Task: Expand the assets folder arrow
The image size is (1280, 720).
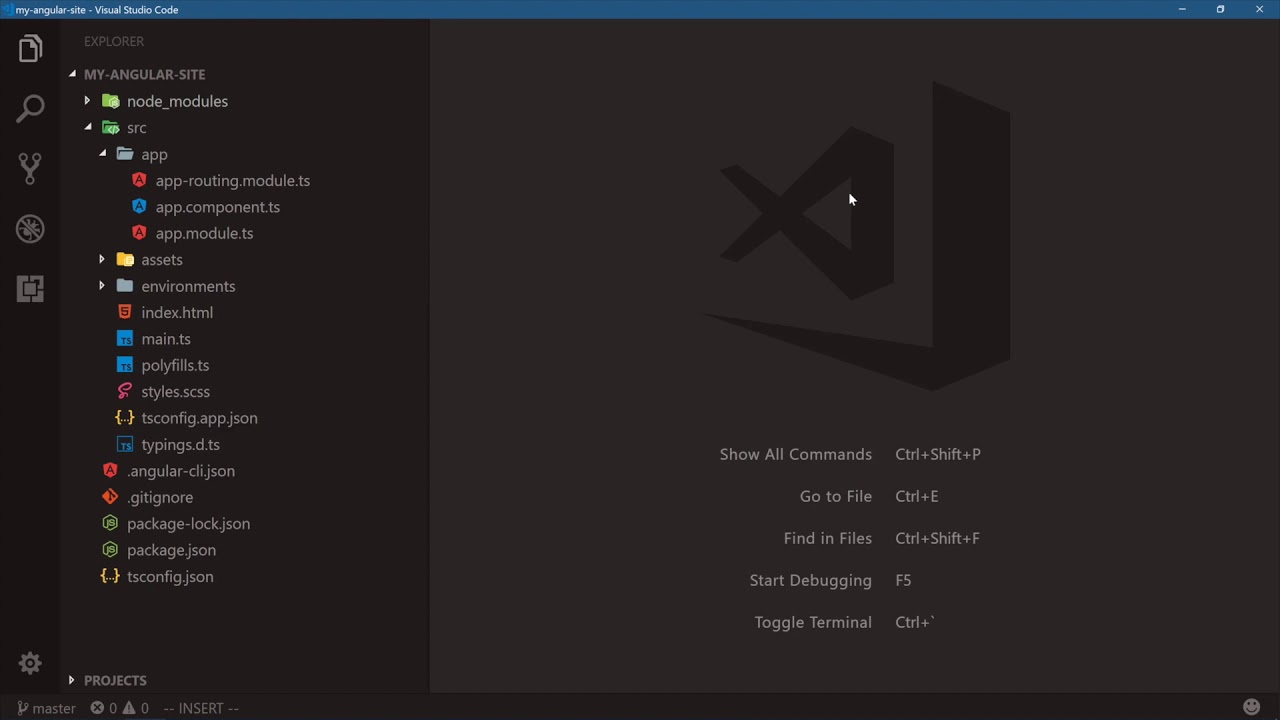Action: pos(102,259)
